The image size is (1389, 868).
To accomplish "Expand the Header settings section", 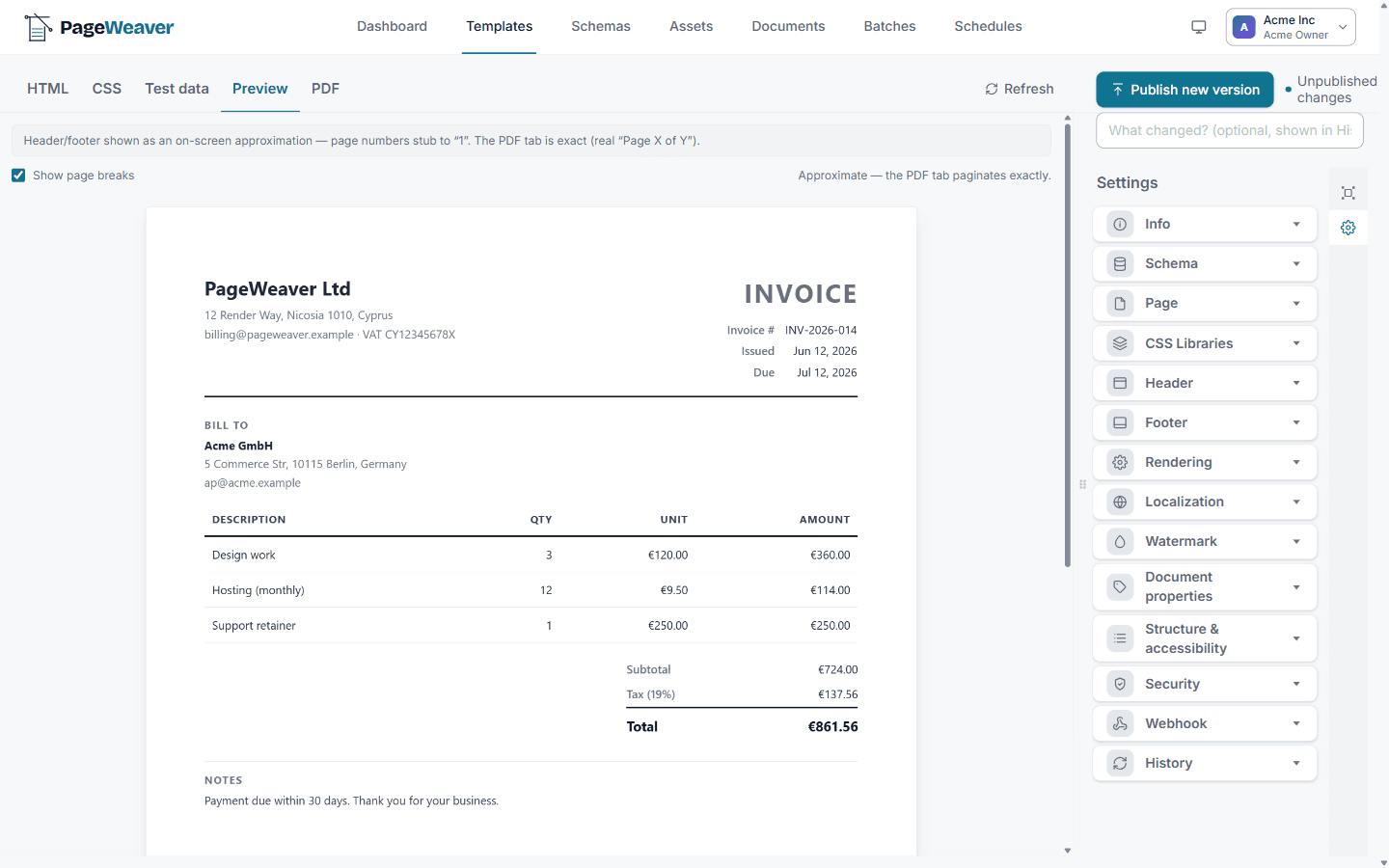I will [x=1205, y=383].
